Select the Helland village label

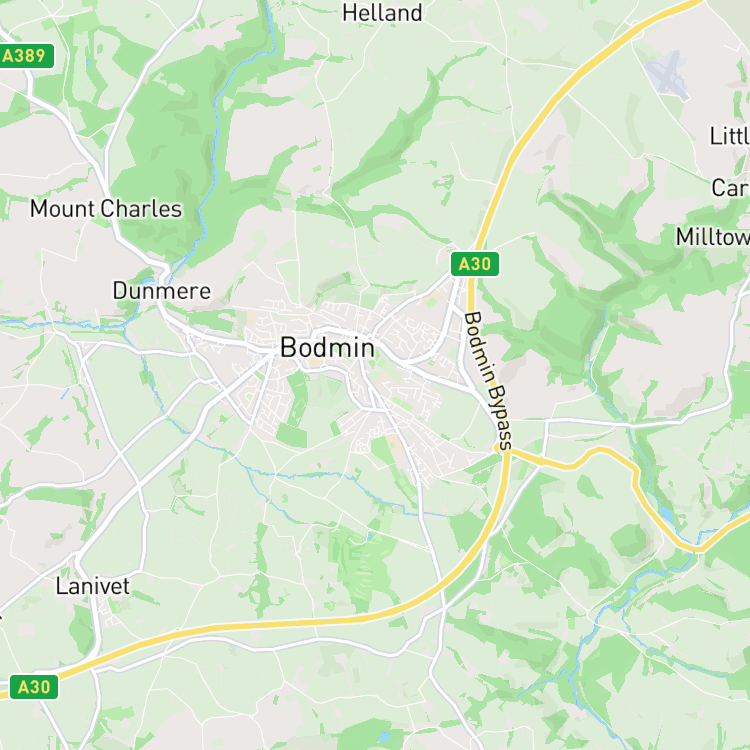click(x=382, y=13)
